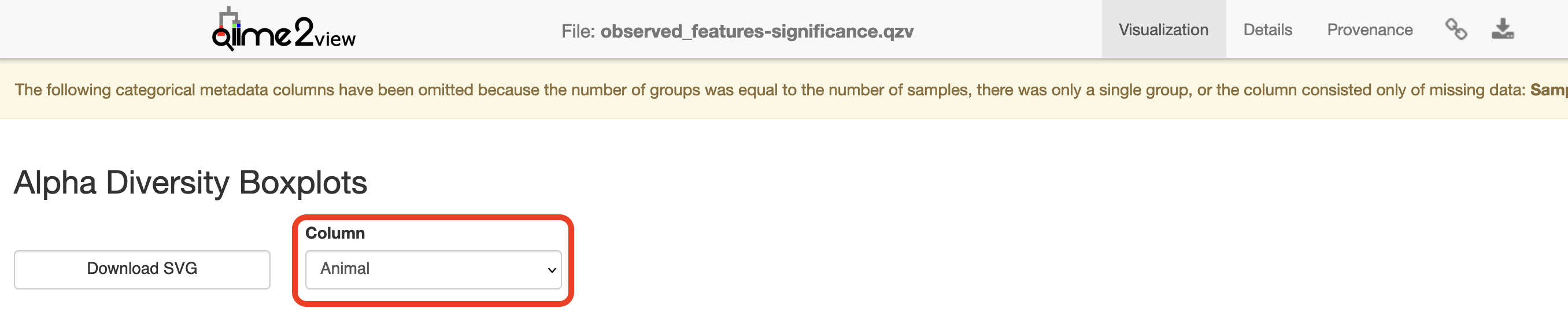Click the QIIME 2 View logo
Screen dimensions: 1568x312
point(283,31)
